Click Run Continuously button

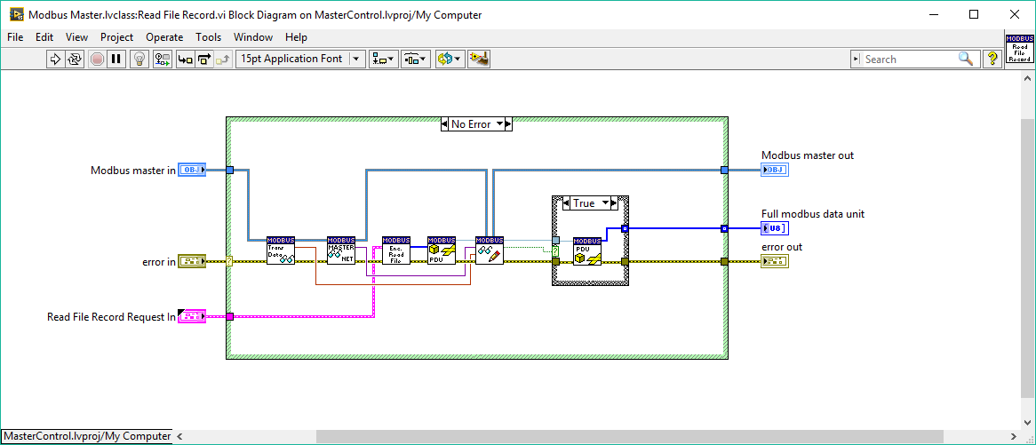pos(74,59)
